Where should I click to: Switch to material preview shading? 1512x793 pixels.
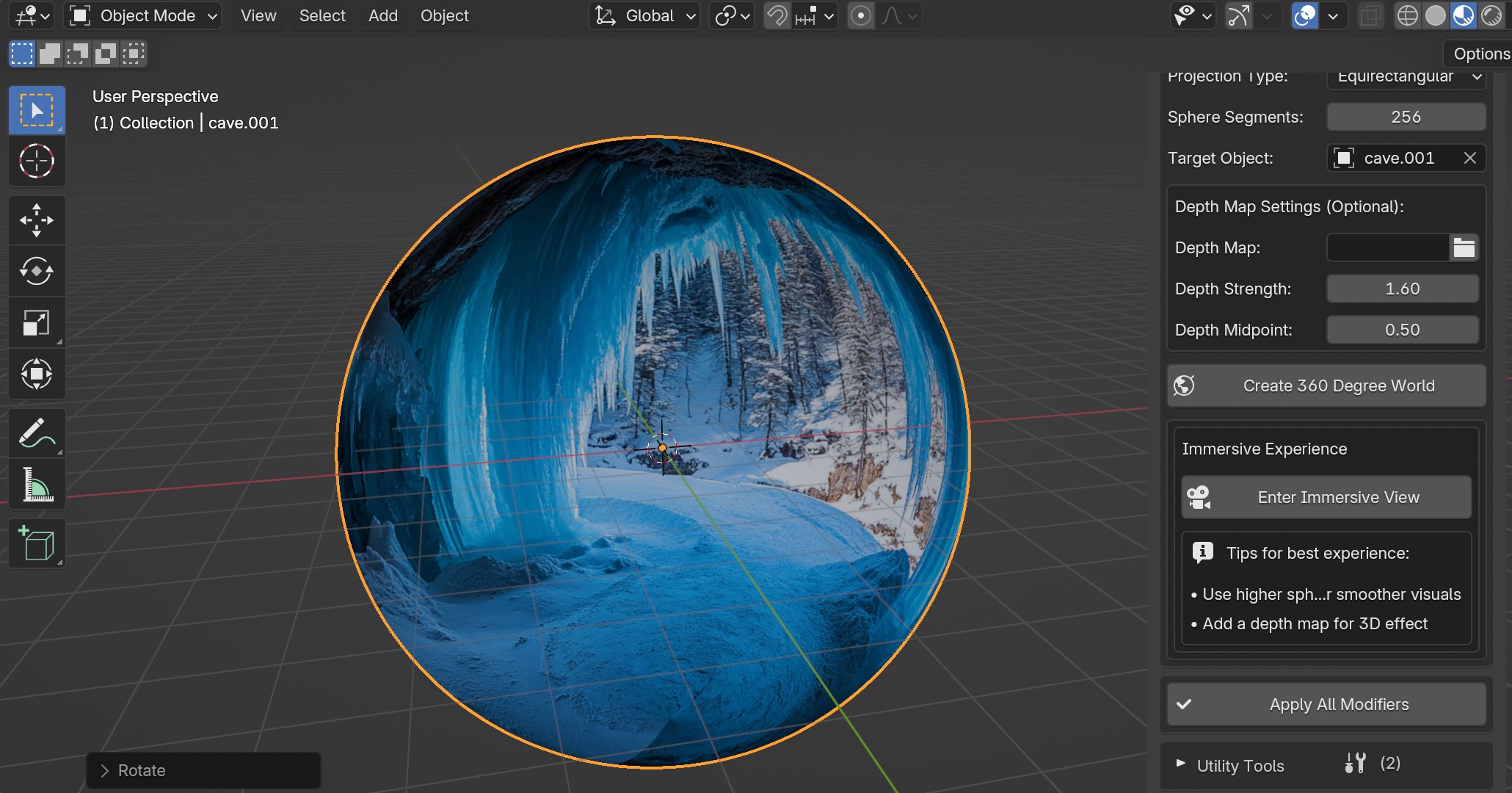click(1463, 15)
